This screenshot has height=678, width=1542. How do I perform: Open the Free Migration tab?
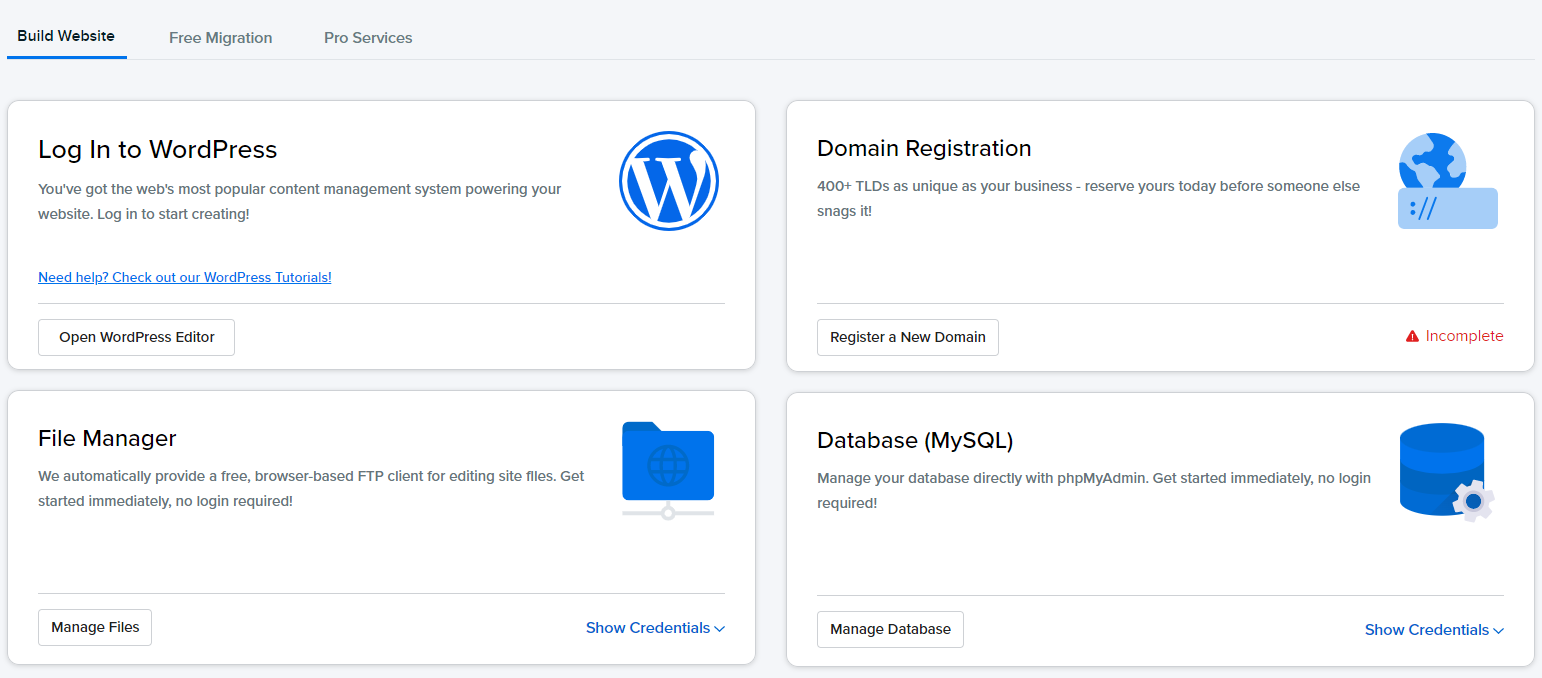click(221, 38)
